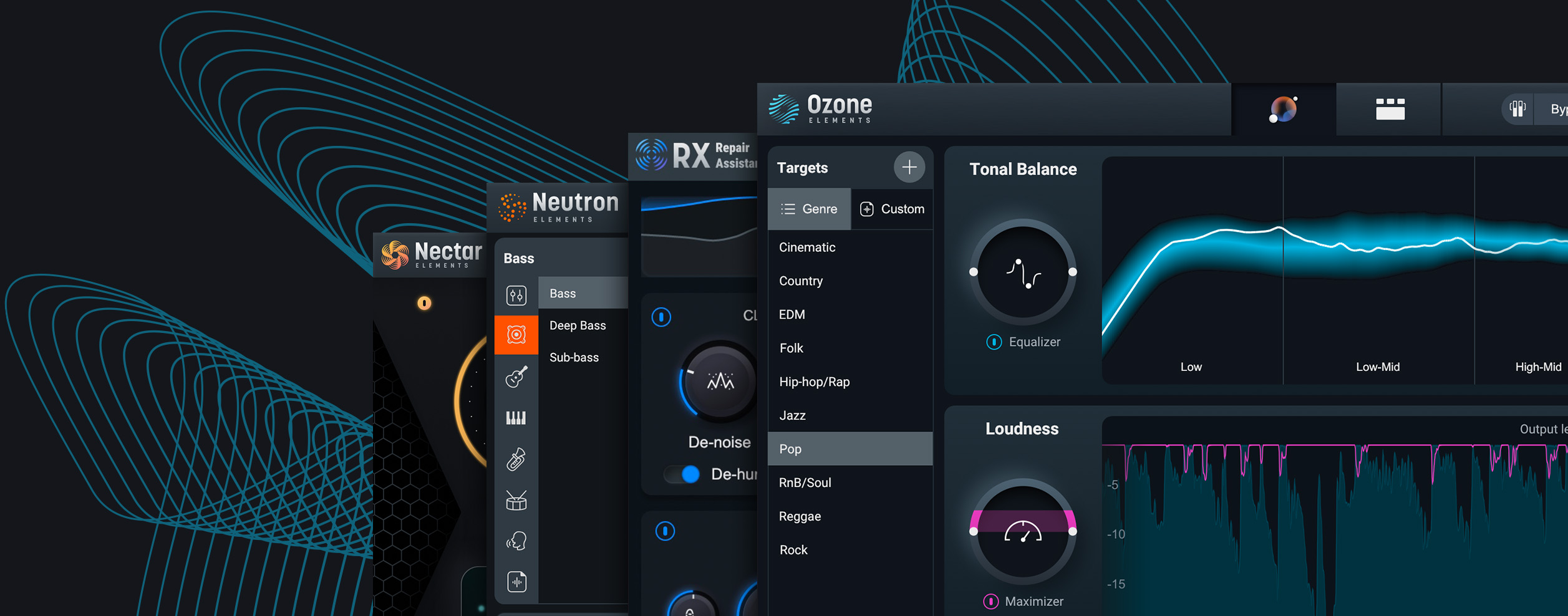
Task: Pick Jazz from genre list
Action: [x=850, y=416]
